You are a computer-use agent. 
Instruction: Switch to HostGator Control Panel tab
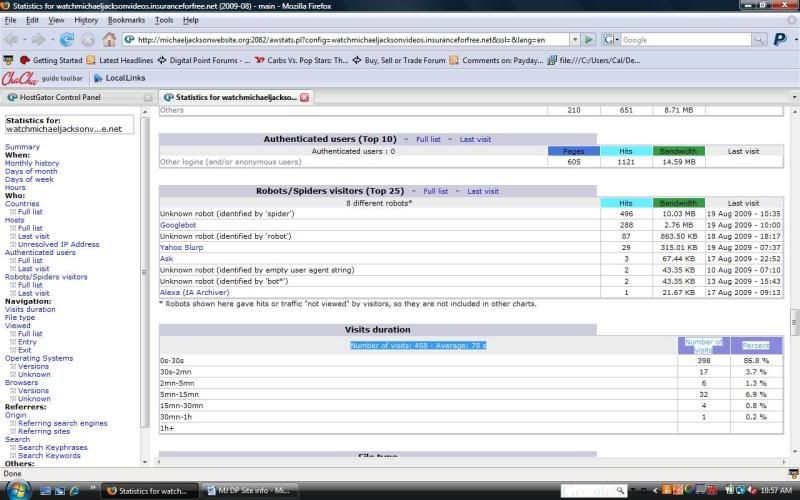click(80, 97)
